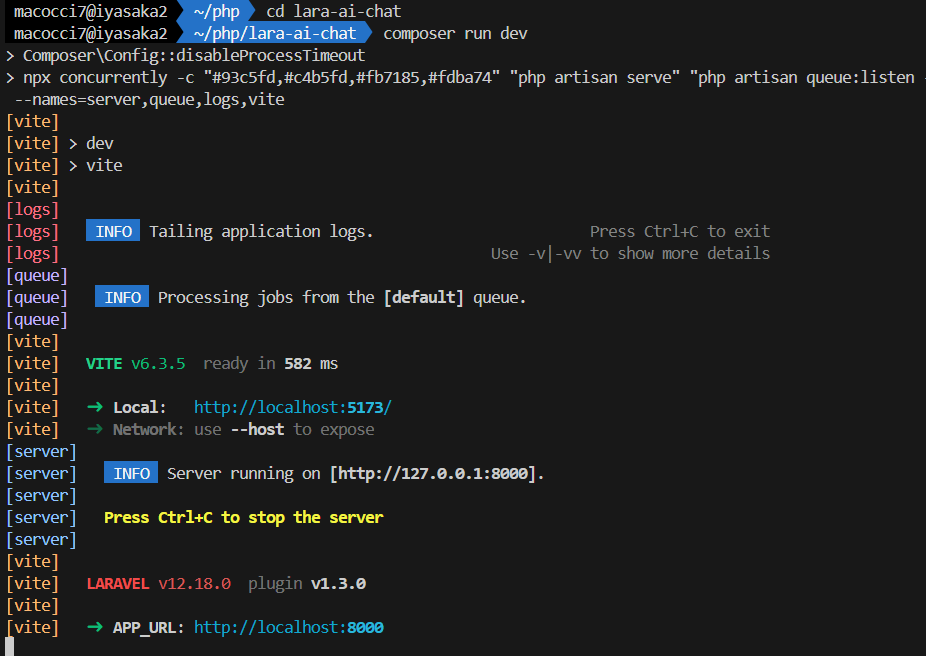The width and height of the screenshot is (926, 656).
Task: Click the dim arrow beside Network
Action: click(x=95, y=430)
